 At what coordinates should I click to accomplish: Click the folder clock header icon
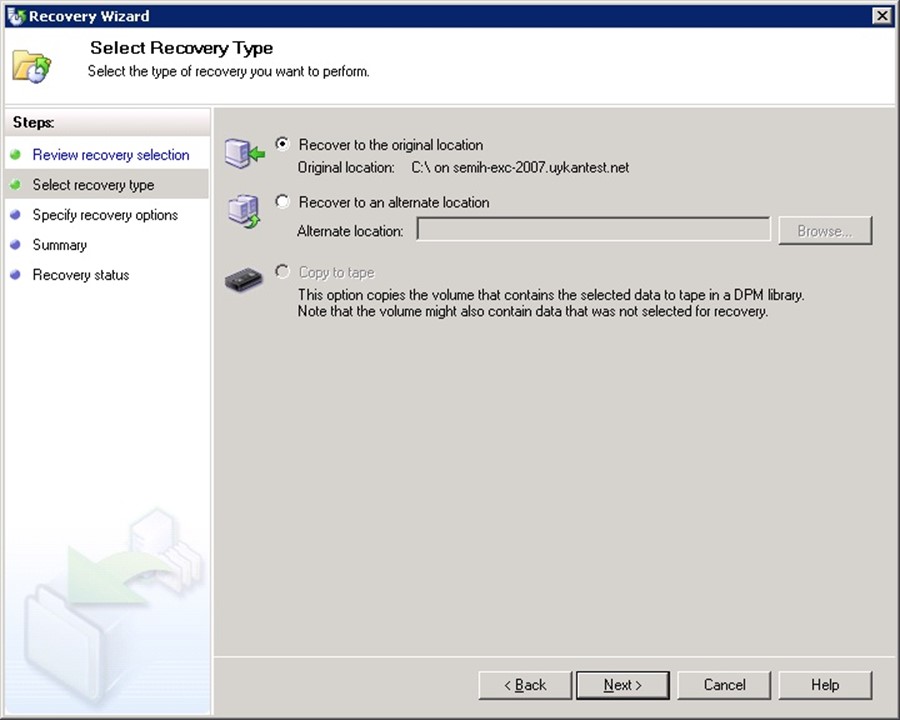(x=31, y=66)
